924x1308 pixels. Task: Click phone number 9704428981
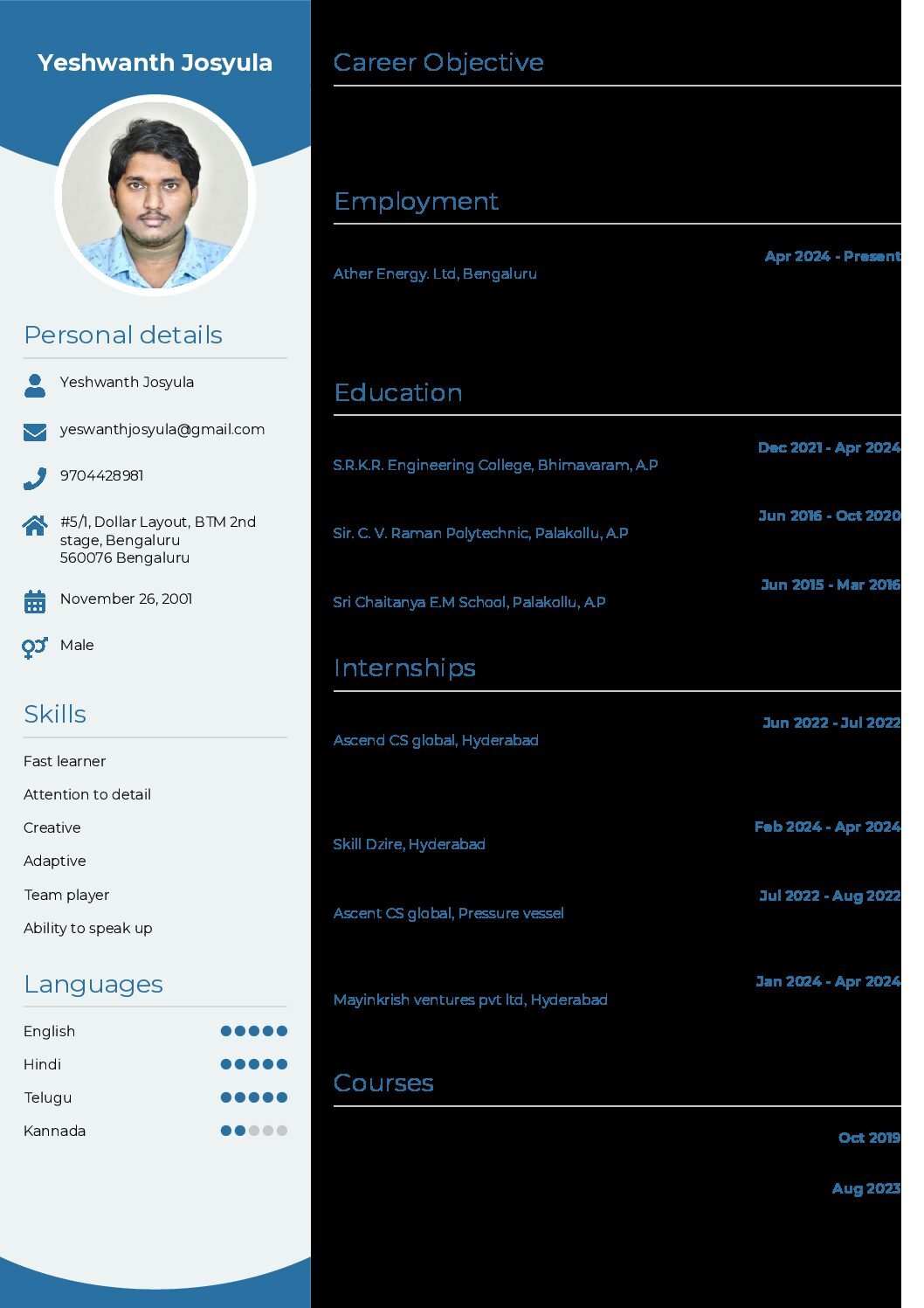click(x=102, y=475)
